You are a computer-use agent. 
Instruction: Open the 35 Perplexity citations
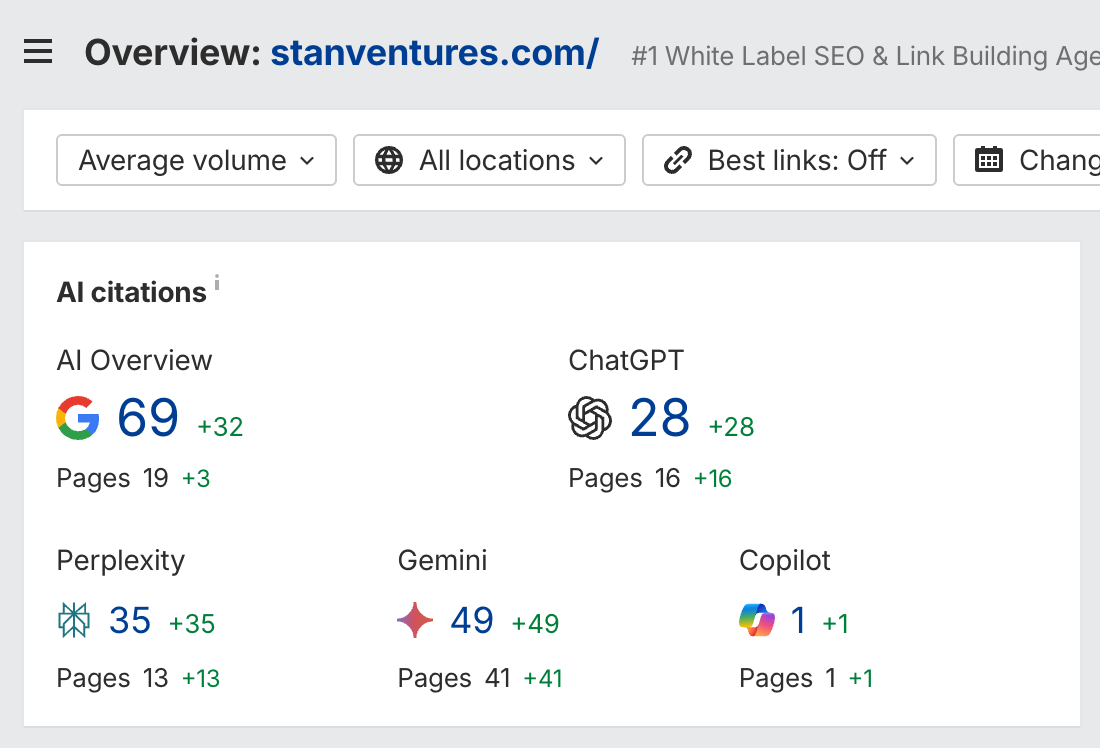coord(130,621)
